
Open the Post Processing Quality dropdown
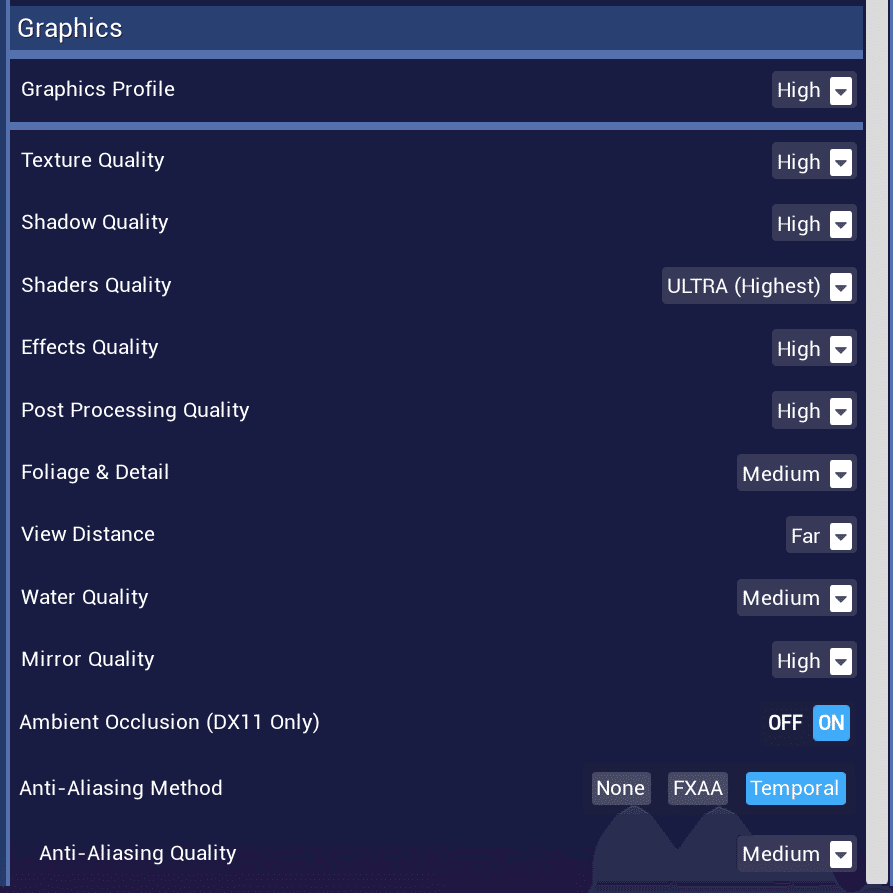(x=813, y=410)
